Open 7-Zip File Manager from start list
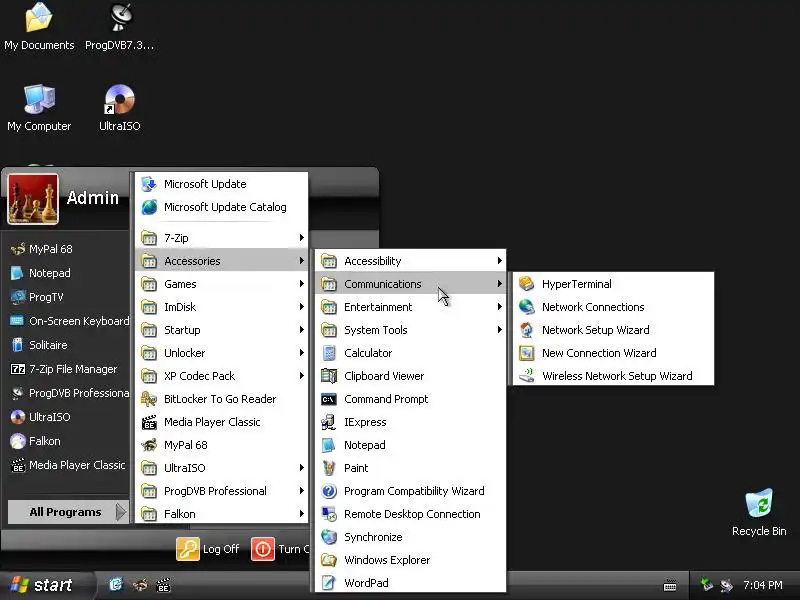 pyautogui.click(x=67, y=369)
